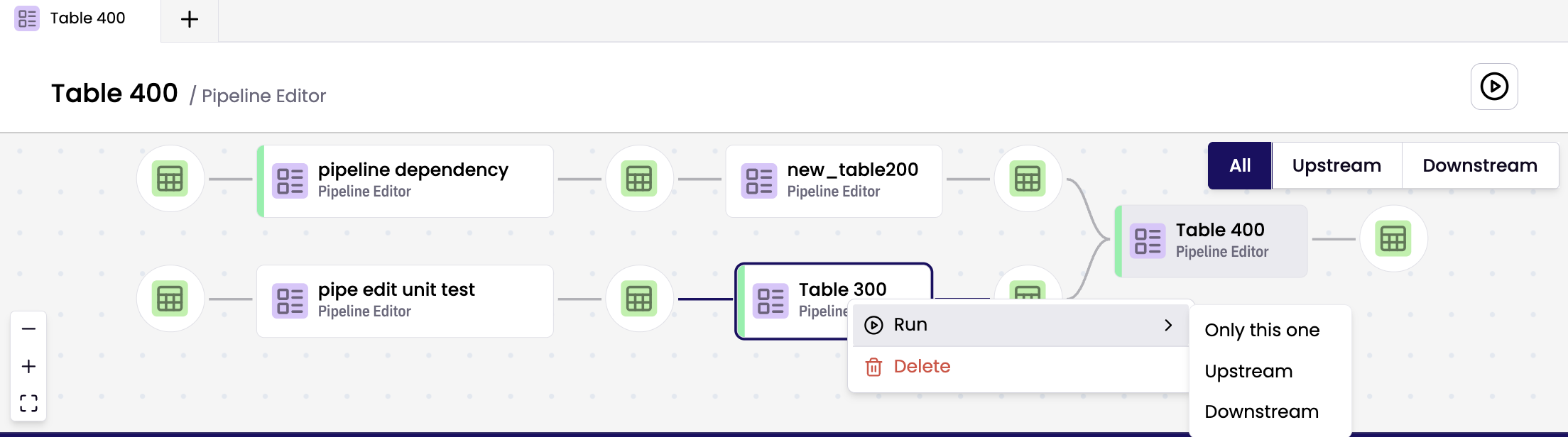Click the new_table200 node's pipeline icon
Image resolution: width=1568 pixels, height=437 pixels.
[759, 181]
